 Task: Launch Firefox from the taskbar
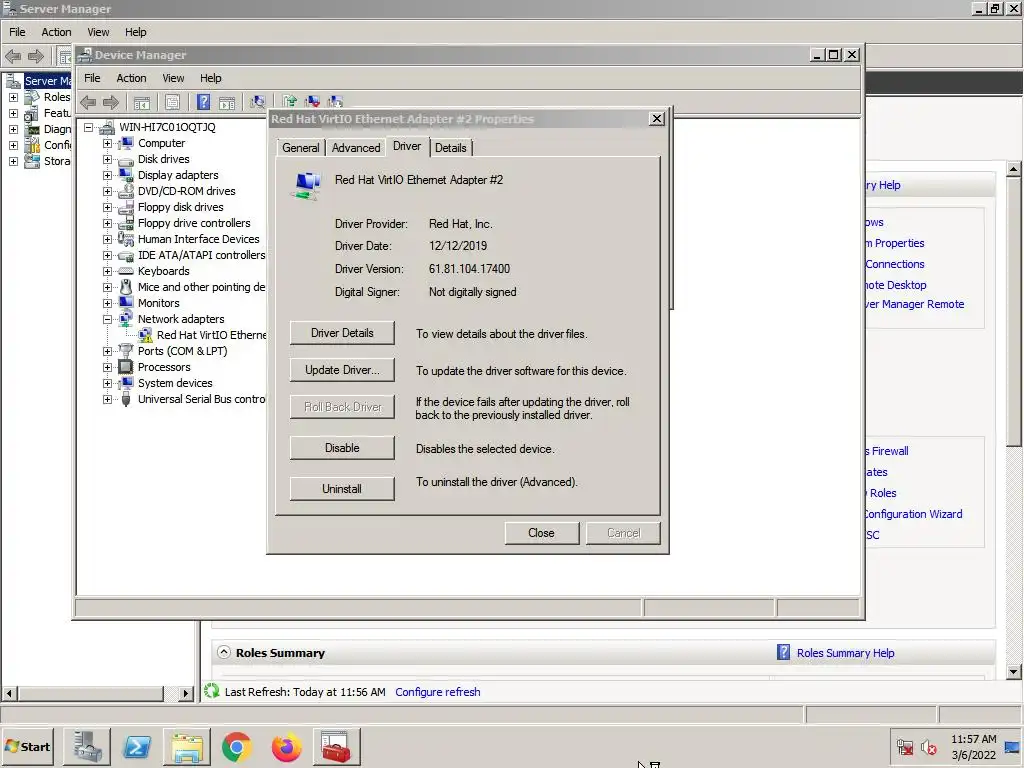(287, 746)
